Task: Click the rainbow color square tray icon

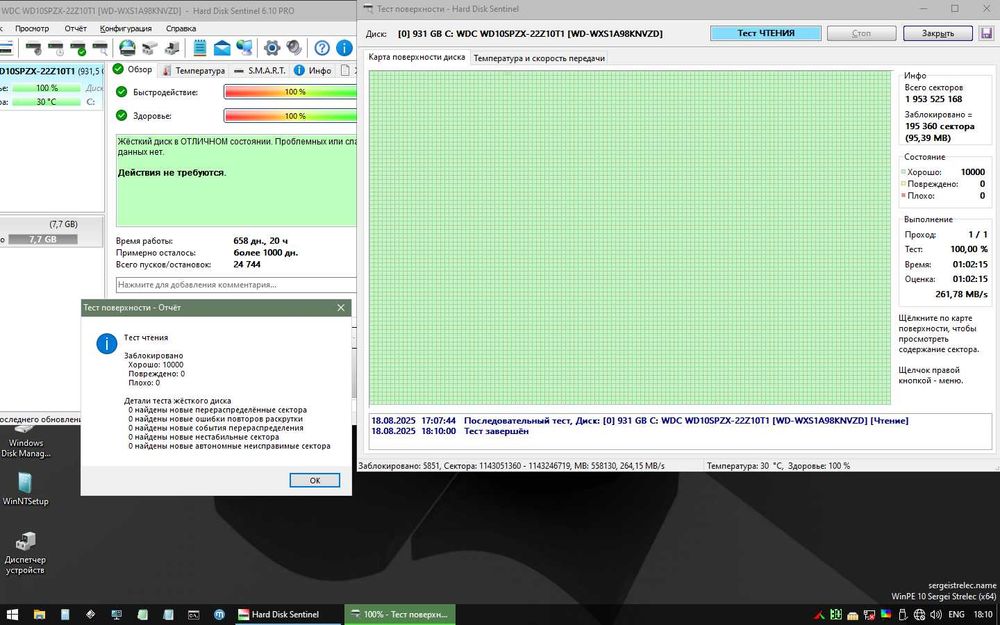Action: 886,615
